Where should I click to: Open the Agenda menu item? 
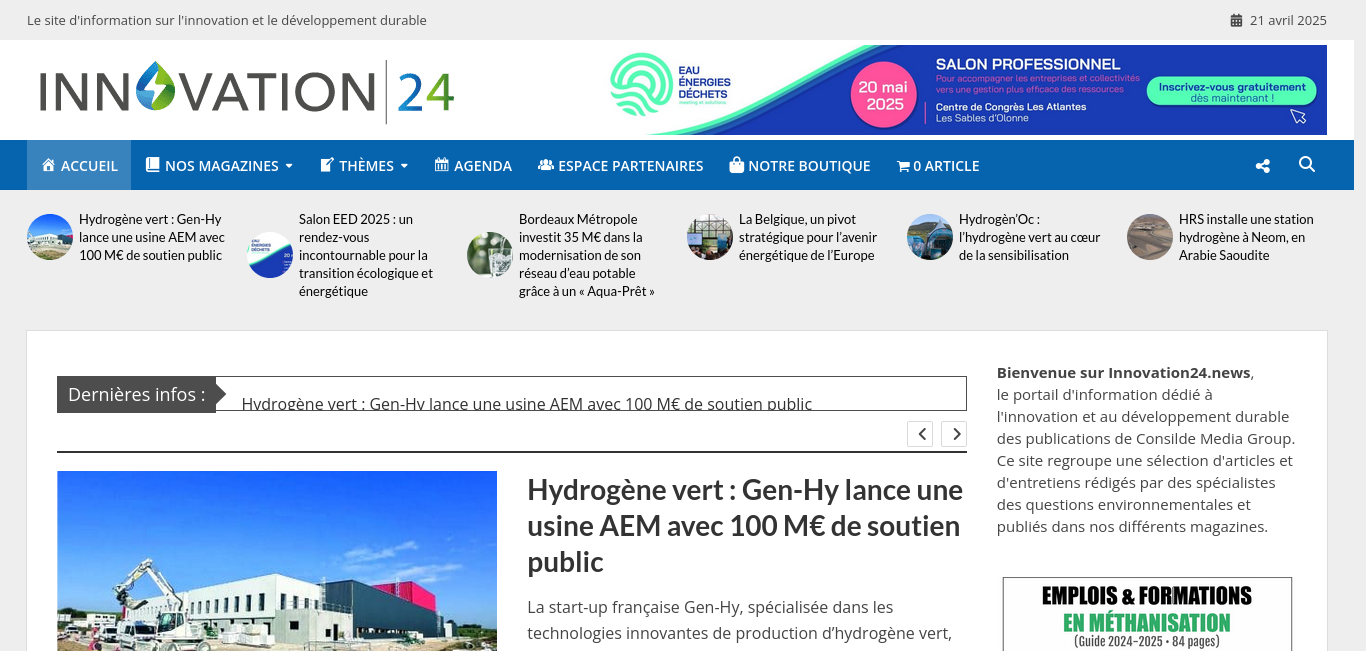[x=473, y=165]
